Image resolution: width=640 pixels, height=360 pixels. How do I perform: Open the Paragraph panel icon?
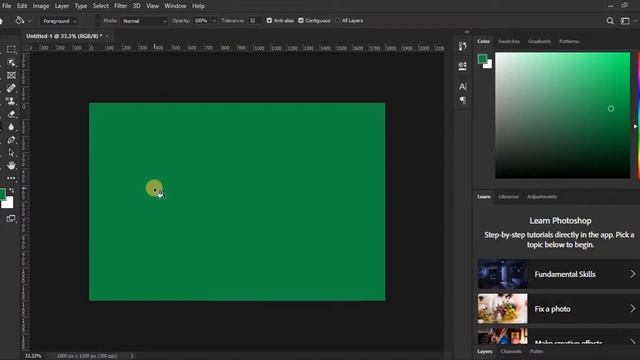pos(462,100)
